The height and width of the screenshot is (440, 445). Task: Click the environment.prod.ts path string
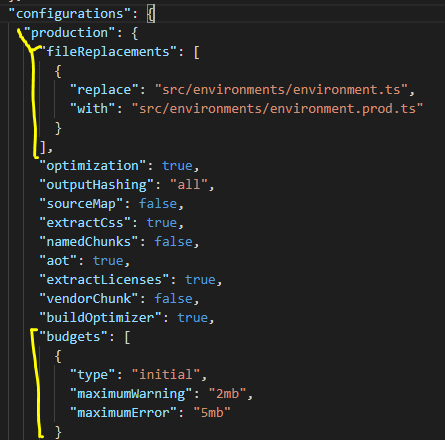click(x=277, y=109)
